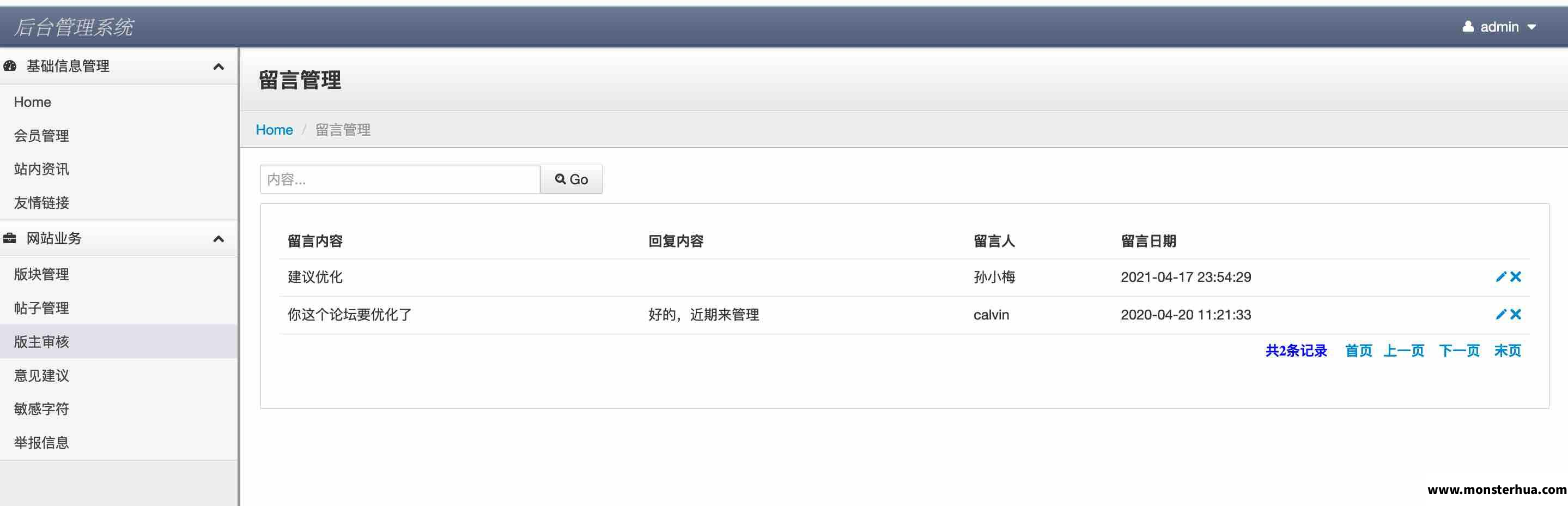Click the 回复内容 column header

point(676,241)
